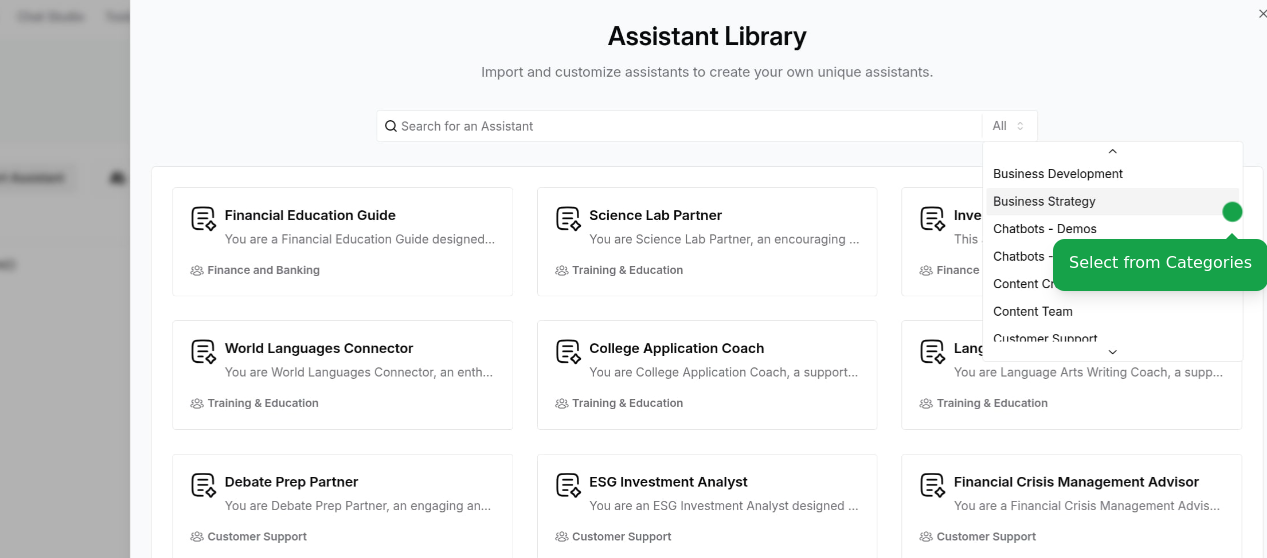Image resolution: width=1267 pixels, height=558 pixels.
Task: Click people icon on Financial Crisis Management Advisor tag
Action: (926, 537)
